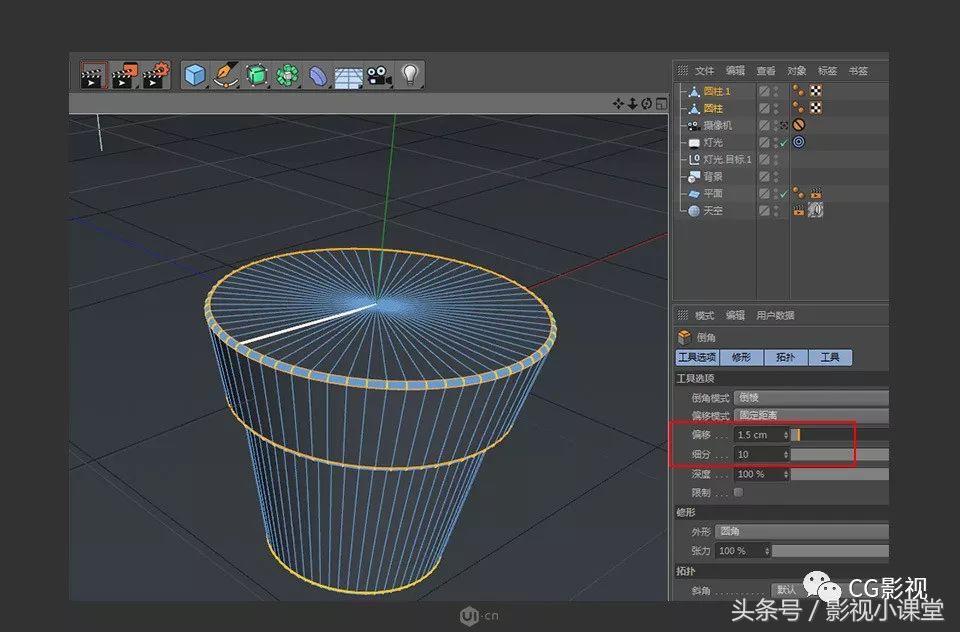Click the Camera icon in the top toolbar
The height and width of the screenshot is (632, 960).
[x=378, y=74]
